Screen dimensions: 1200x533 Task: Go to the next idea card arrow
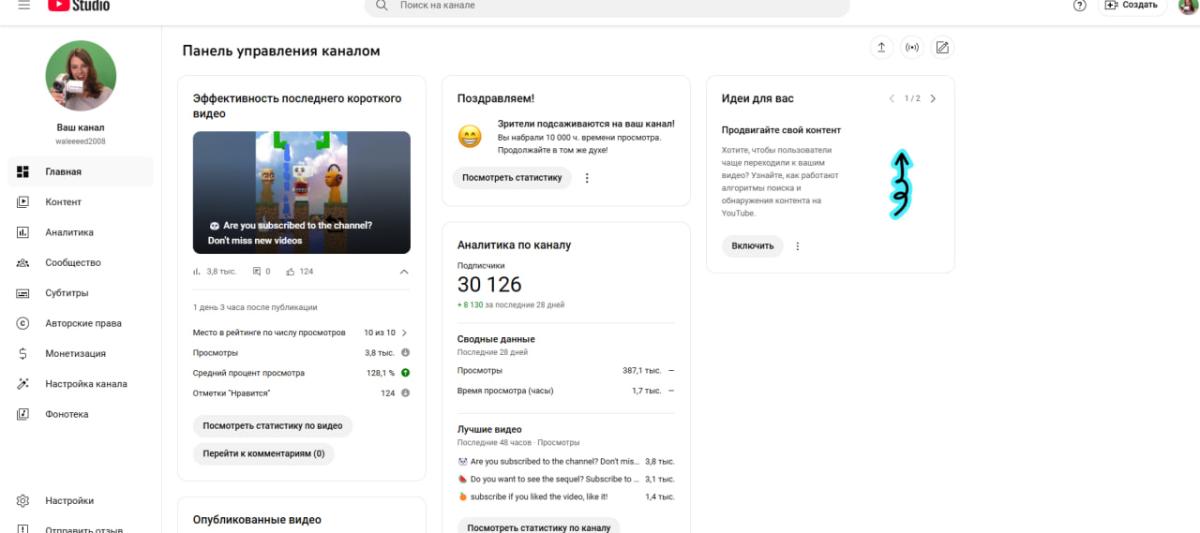pos(933,98)
